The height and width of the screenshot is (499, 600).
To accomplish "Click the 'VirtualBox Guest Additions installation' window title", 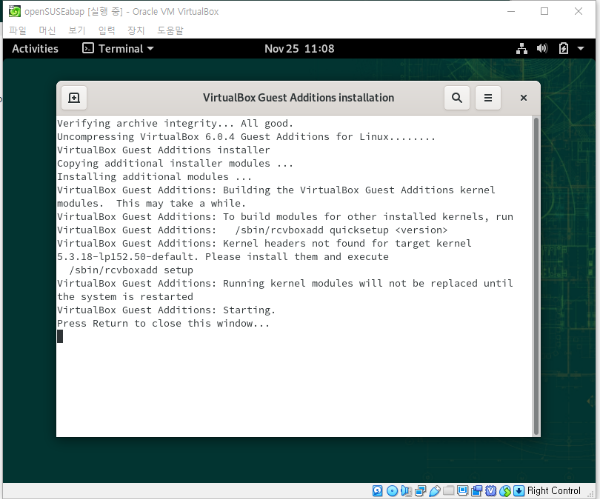I will (298, 98).
